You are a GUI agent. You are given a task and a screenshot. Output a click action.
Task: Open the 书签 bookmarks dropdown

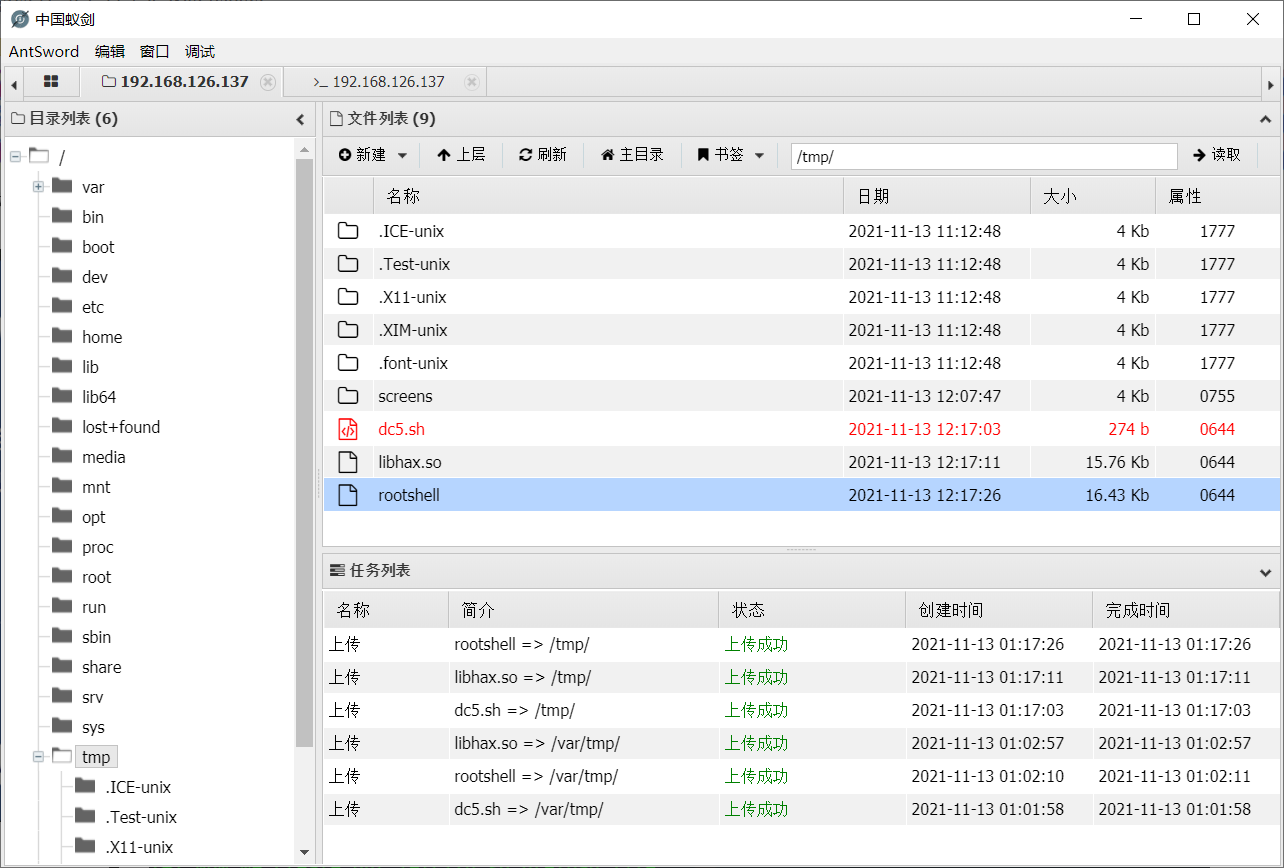tap(731, 155)
